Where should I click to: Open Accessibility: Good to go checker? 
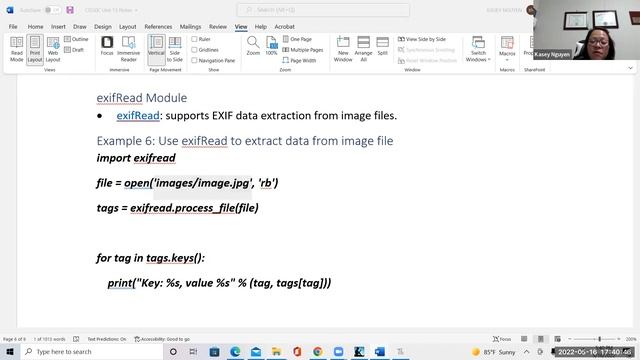click(162, 339)
